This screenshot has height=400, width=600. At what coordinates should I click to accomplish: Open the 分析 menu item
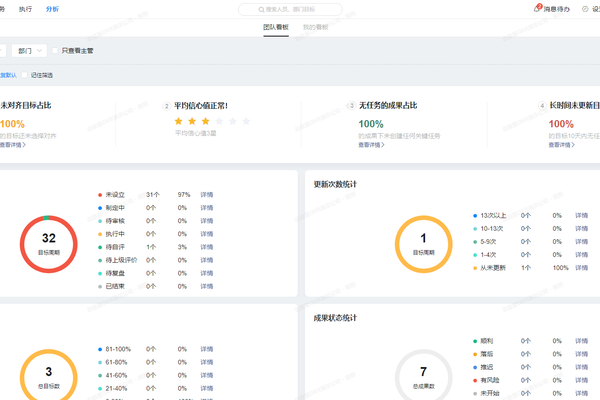pyautogui.click(x=52, y=9)
